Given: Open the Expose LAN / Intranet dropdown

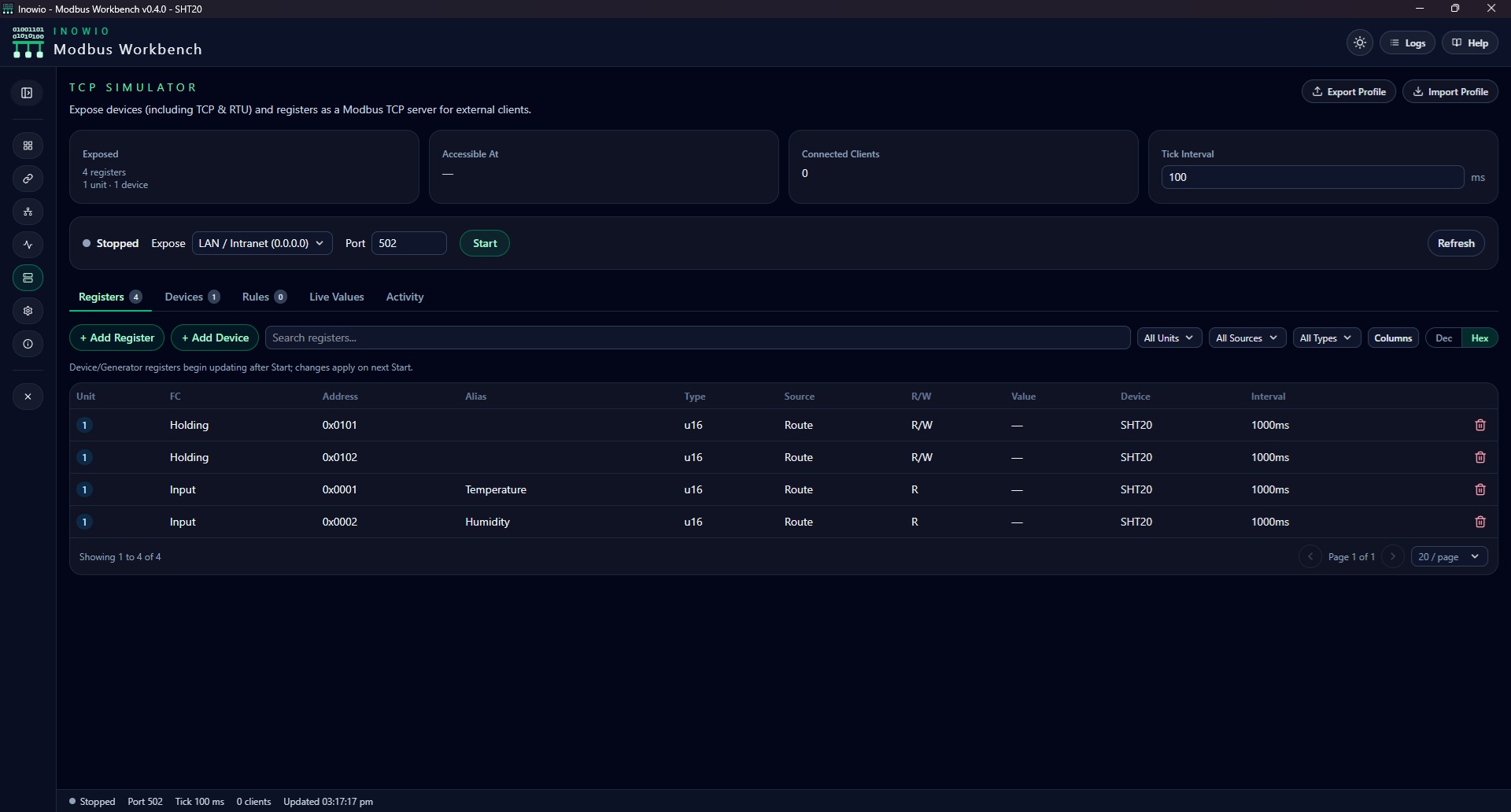Looking at the screenshot, I should click(262, 243).
